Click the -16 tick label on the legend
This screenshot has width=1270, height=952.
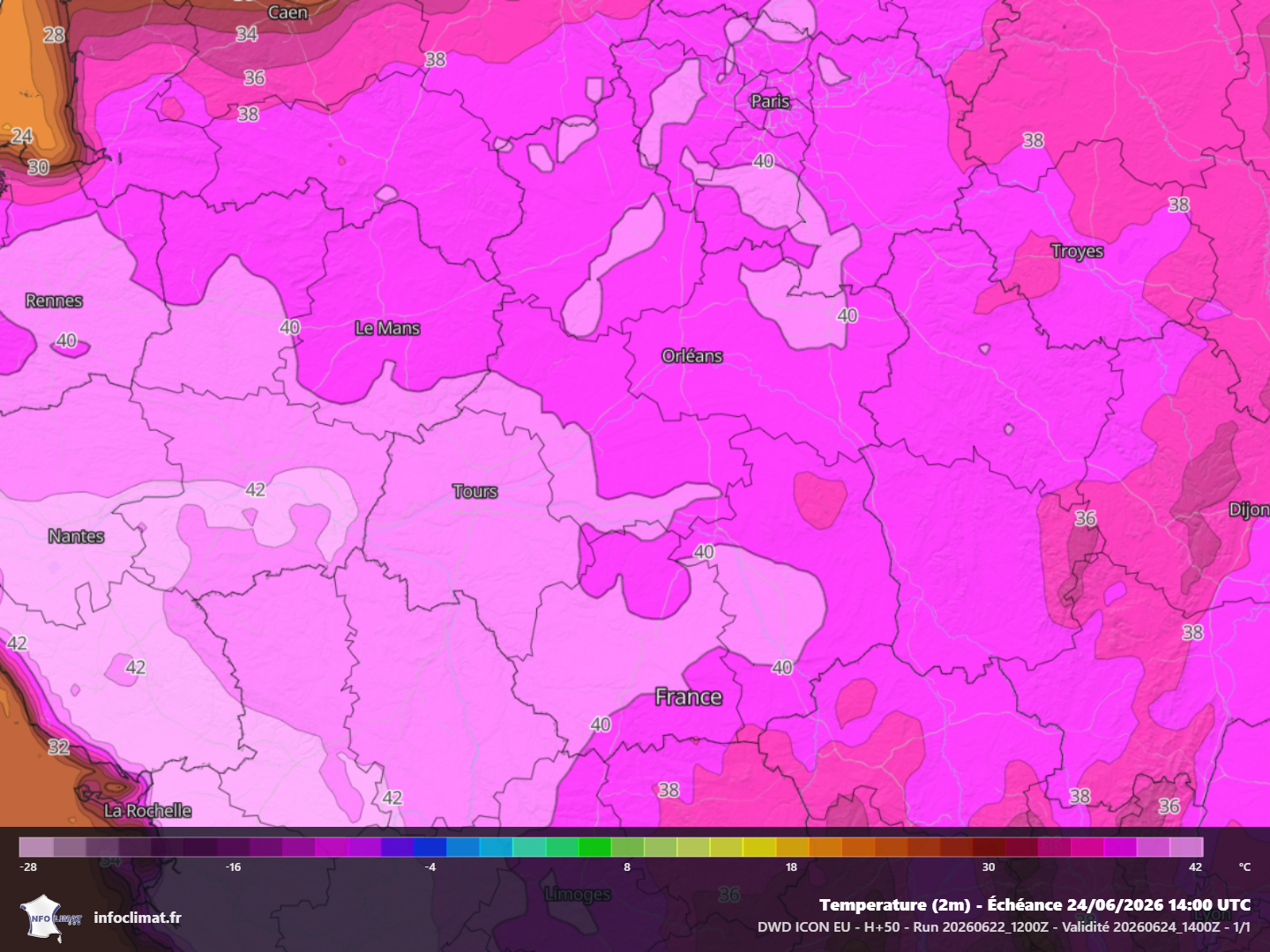tap(232, 867)
